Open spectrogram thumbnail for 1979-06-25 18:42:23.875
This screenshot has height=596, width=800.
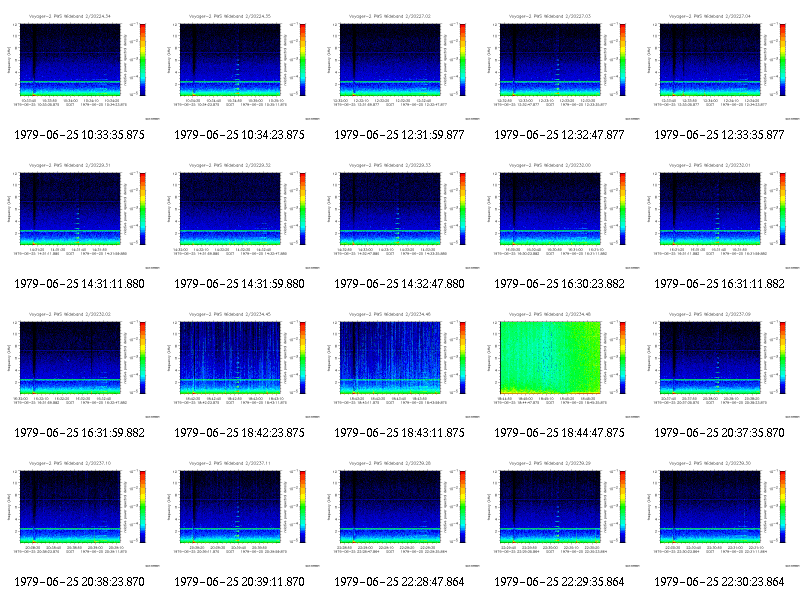(240, 364)
